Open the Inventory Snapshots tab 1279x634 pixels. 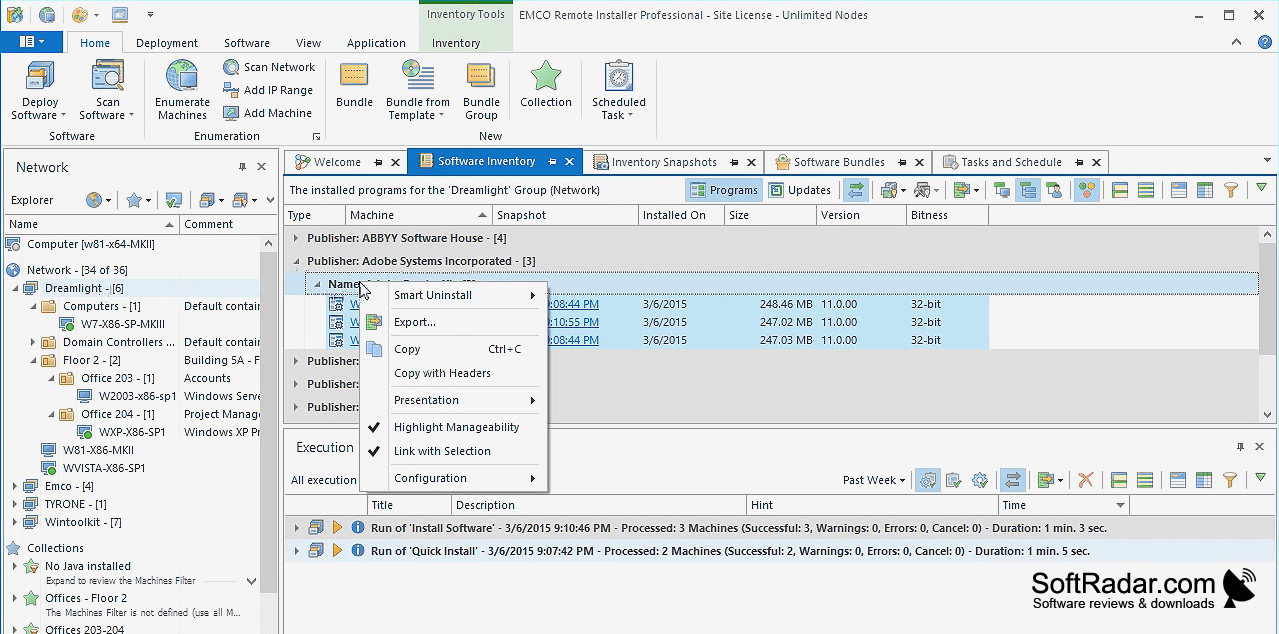coord(664,162)
